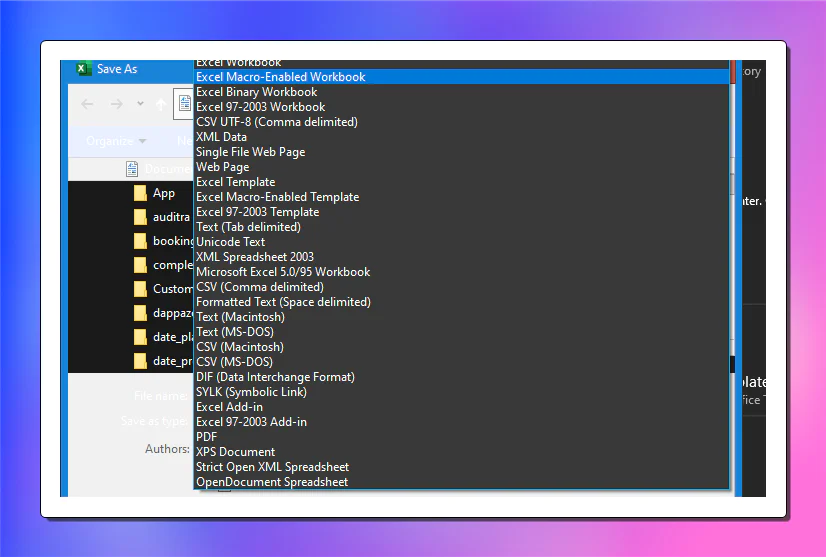Pick Formatted Text (Space delimited)

coord(461,302)
